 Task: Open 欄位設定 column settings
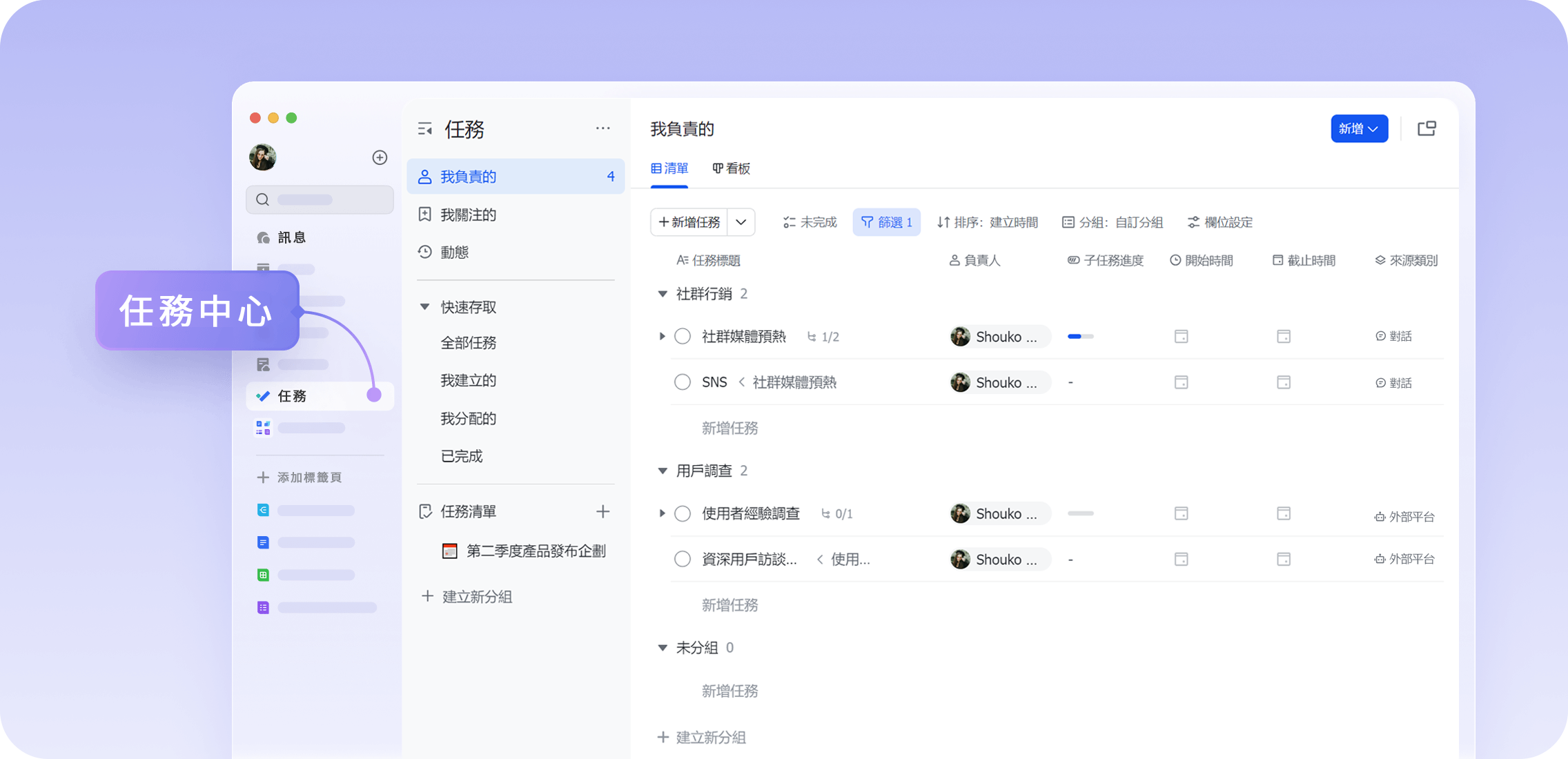[x=1219, y=222]
